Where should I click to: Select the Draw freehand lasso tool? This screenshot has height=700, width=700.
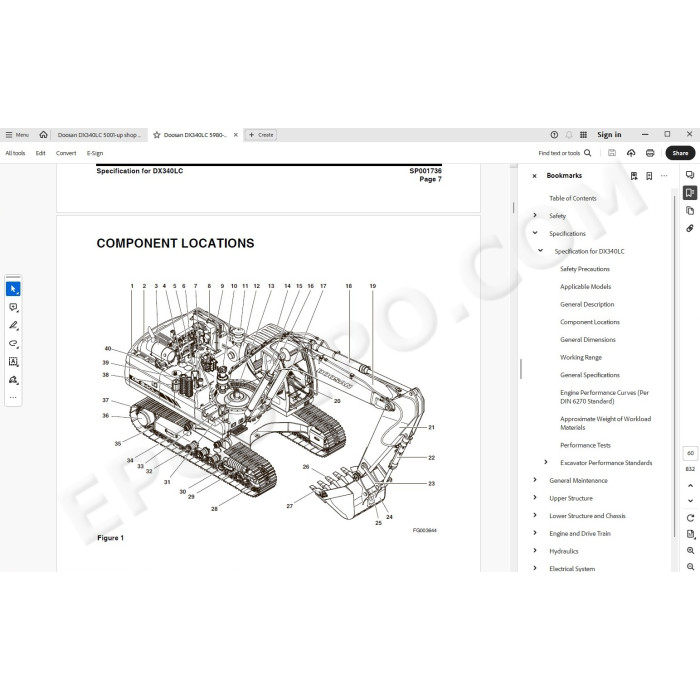tap(13, 343)
